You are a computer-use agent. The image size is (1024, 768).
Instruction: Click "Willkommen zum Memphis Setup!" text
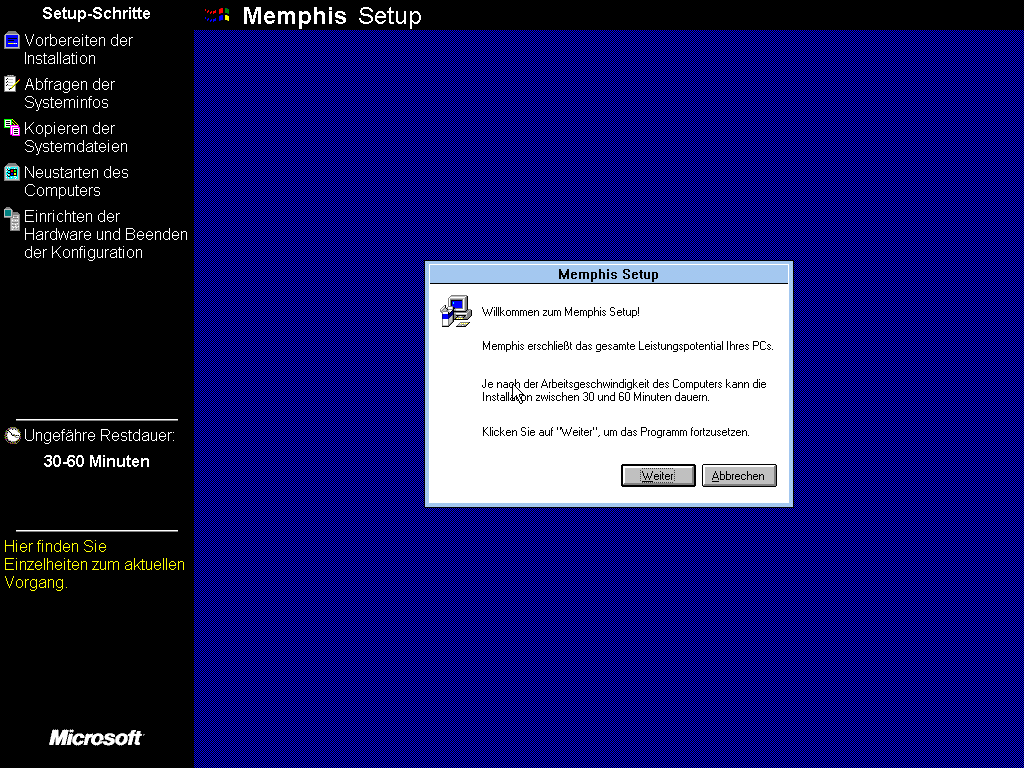point(560,312)
